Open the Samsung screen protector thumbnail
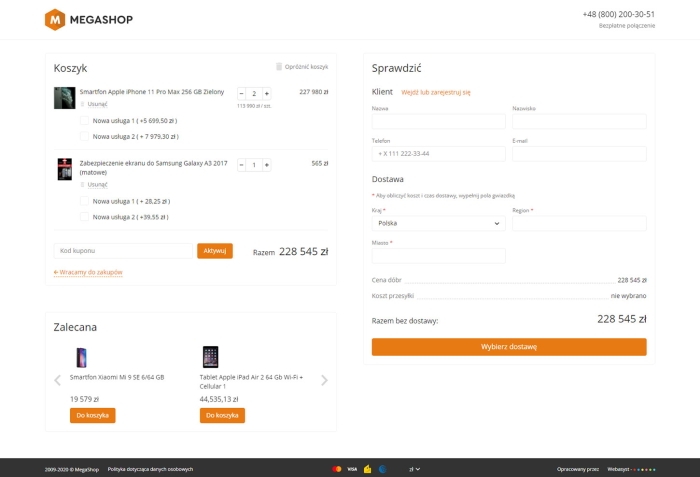The image size is (700, 477). pos(65,169)
